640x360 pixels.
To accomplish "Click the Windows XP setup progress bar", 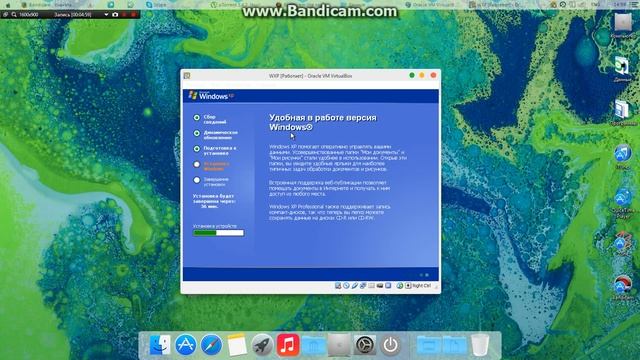I will pyautogui.click(x=218, y=233).
